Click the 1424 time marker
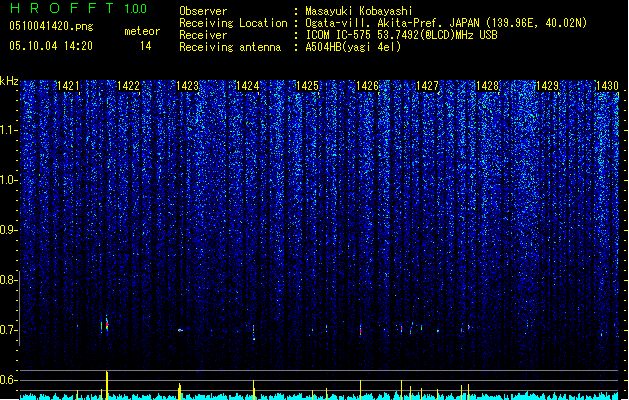Image resolution: width=629 pixels, height=400 pixels. pyautogui.click(x=248, y=86)
